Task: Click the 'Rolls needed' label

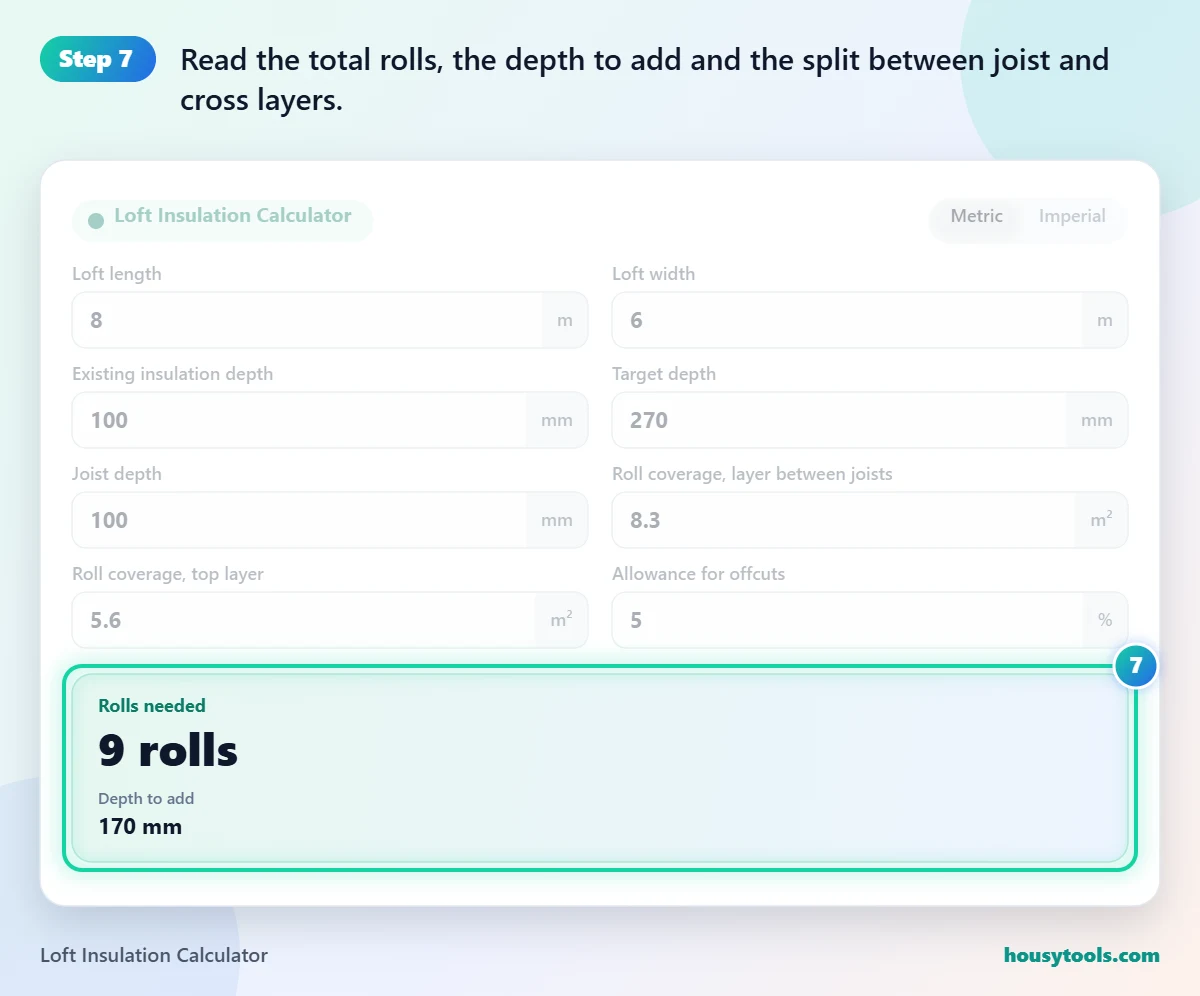Action: pos(152,706)
